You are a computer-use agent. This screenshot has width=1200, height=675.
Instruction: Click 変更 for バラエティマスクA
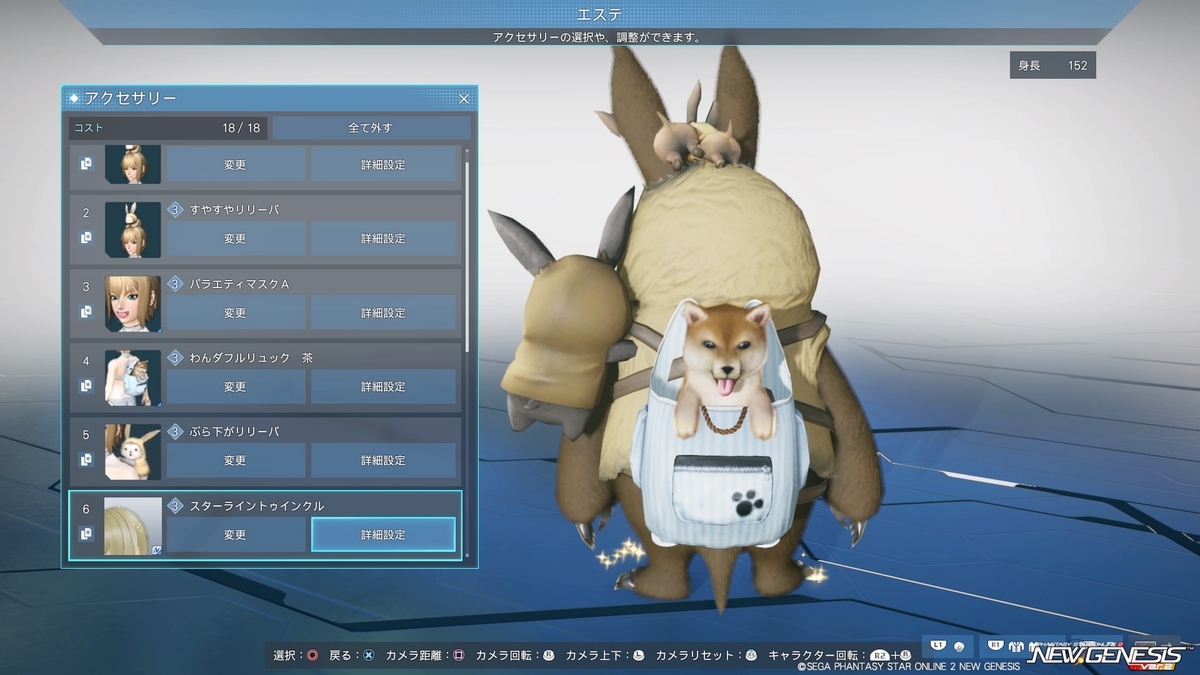pyautogui.click(x=235, y=313)
